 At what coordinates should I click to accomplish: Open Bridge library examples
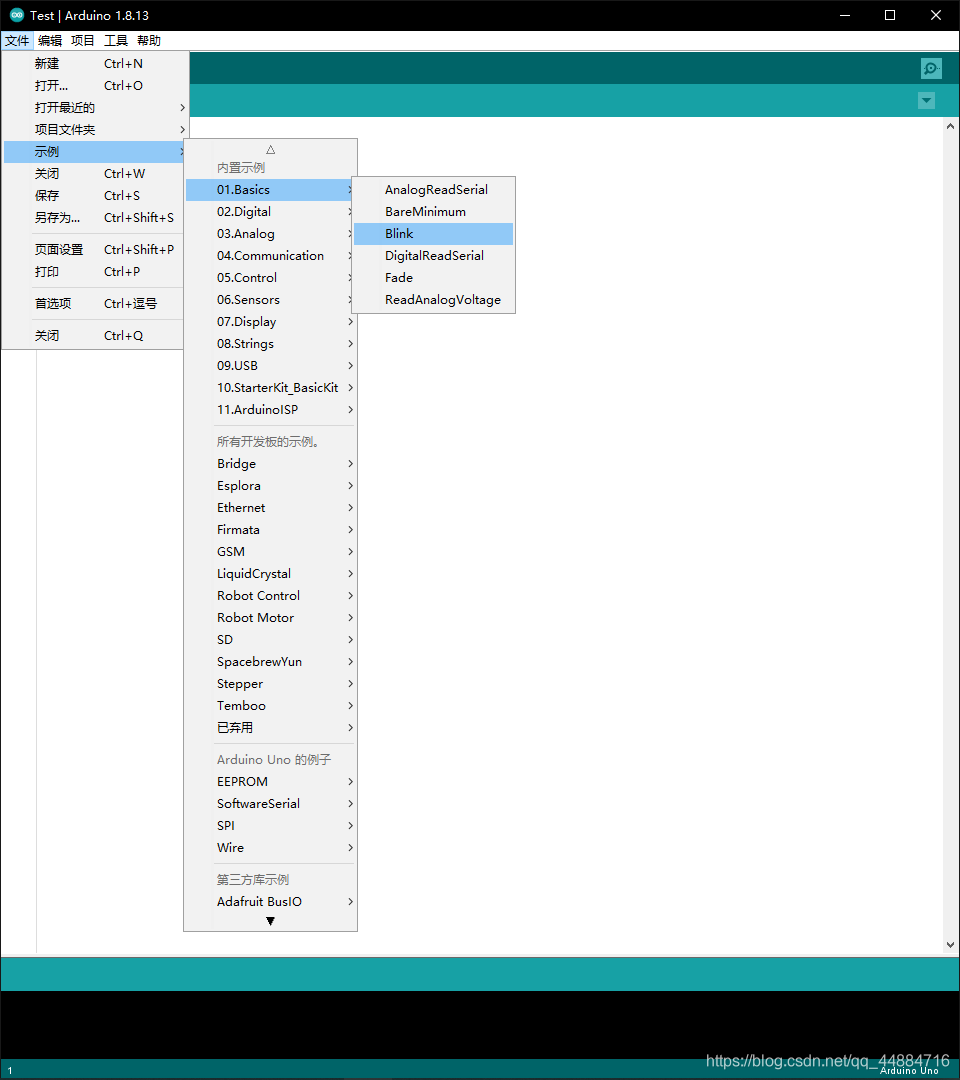271,464
